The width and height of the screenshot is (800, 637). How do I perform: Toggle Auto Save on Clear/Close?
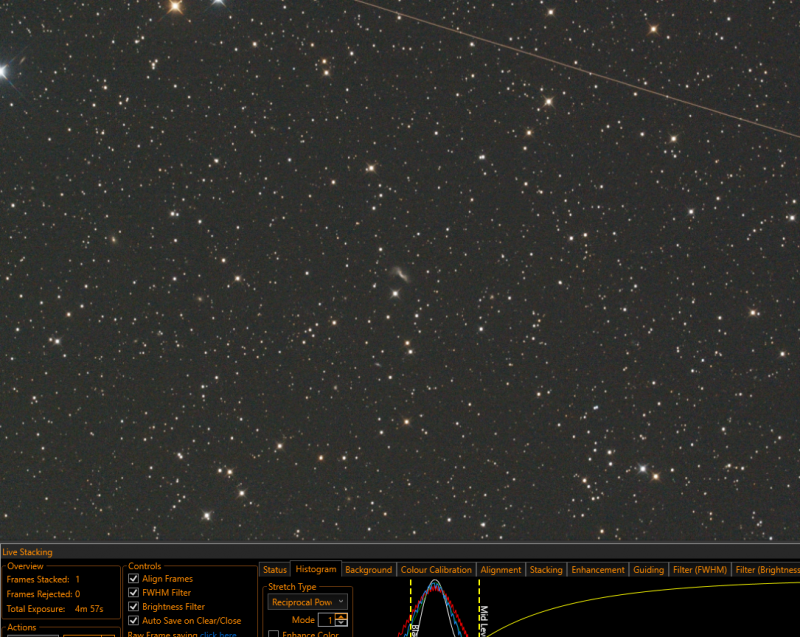click(133, 621)
